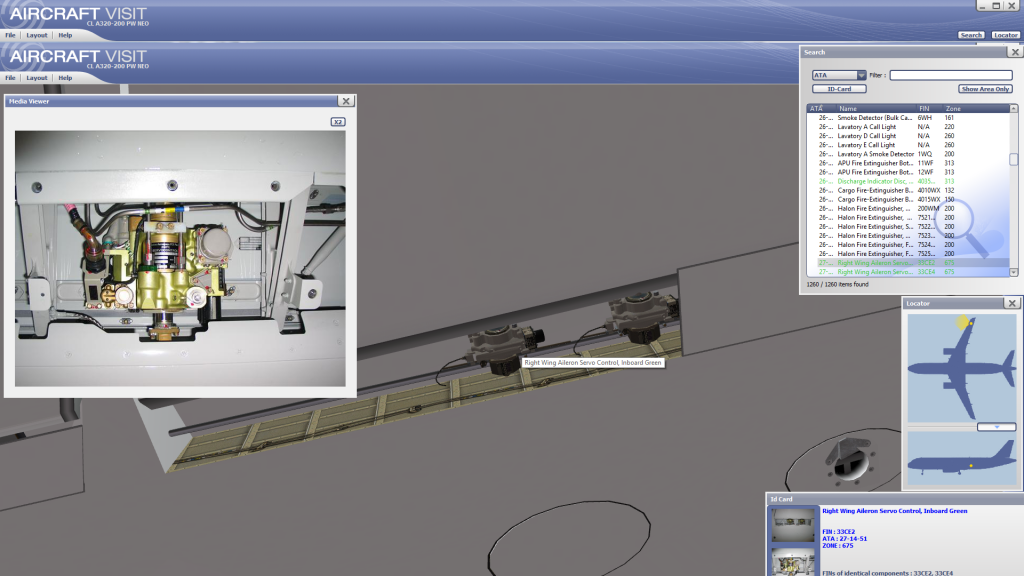Click the Id Card component title link
1024x576 pixels.
tap(895, 511)
